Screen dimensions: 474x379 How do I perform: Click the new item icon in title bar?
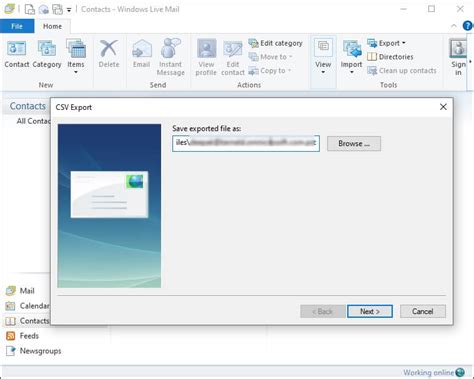(x=30, y=9)
